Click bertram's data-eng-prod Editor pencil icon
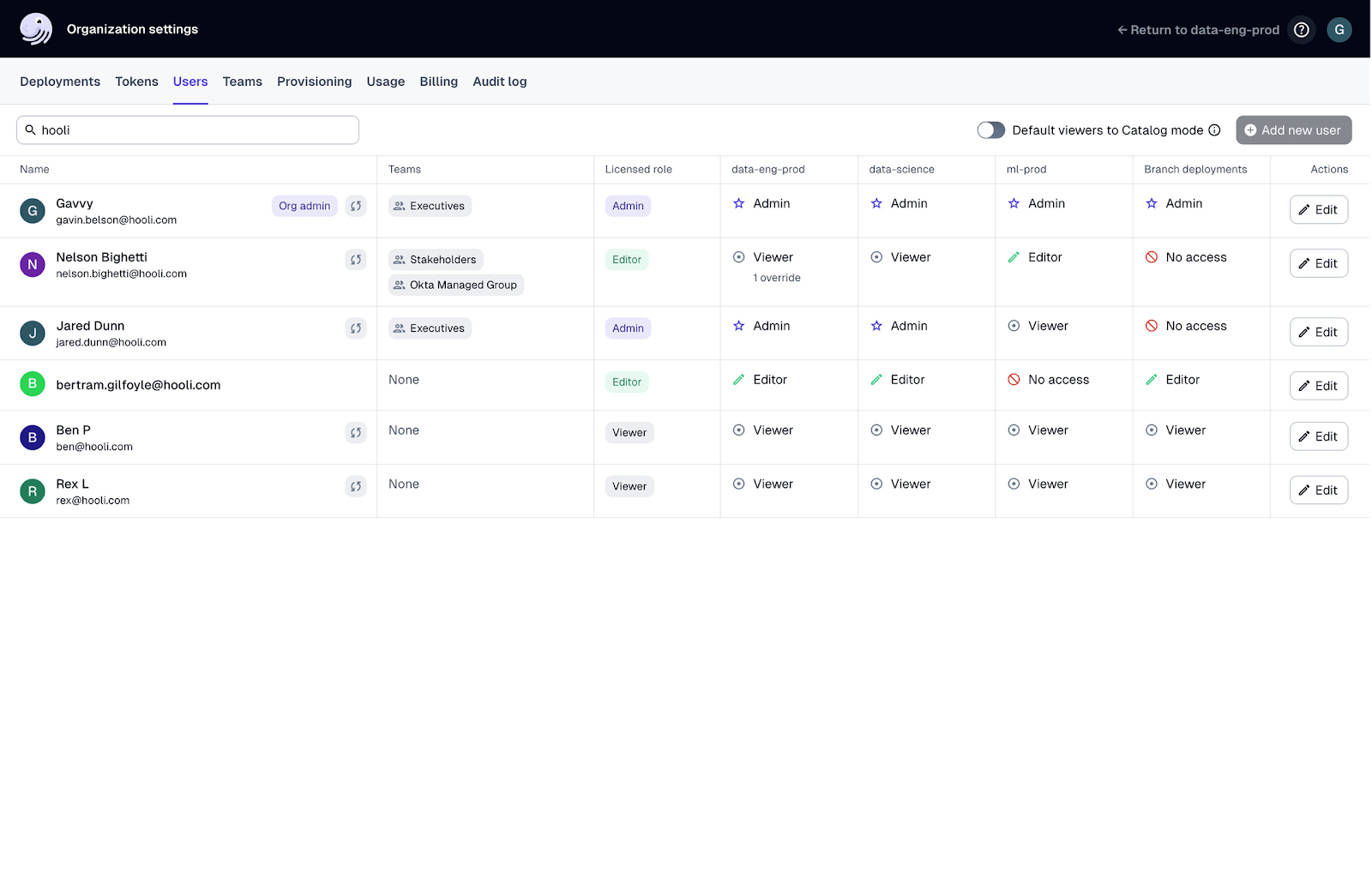Image resolution: width=1372 pixels, height=896 pixels. (739, 381)
